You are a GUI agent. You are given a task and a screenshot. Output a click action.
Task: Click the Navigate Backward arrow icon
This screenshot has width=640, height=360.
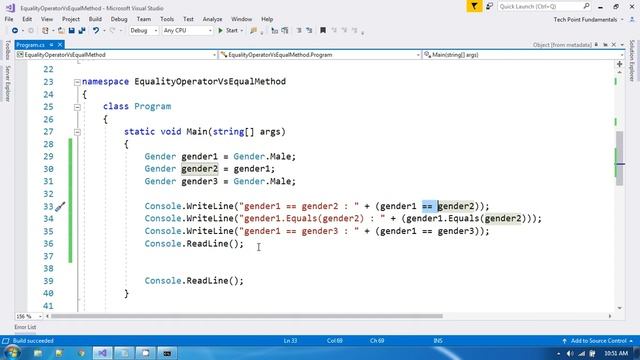tap(15, 31)
